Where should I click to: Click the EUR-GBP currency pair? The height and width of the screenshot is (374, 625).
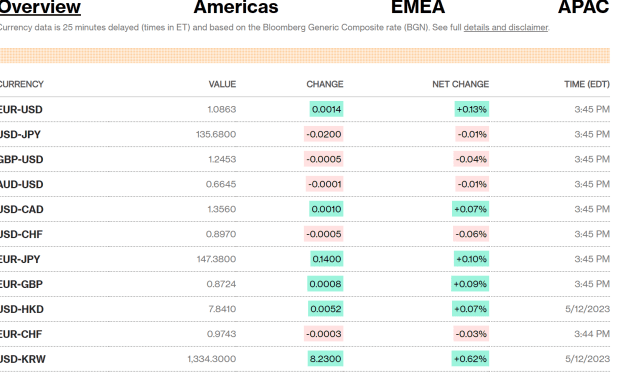21,284
